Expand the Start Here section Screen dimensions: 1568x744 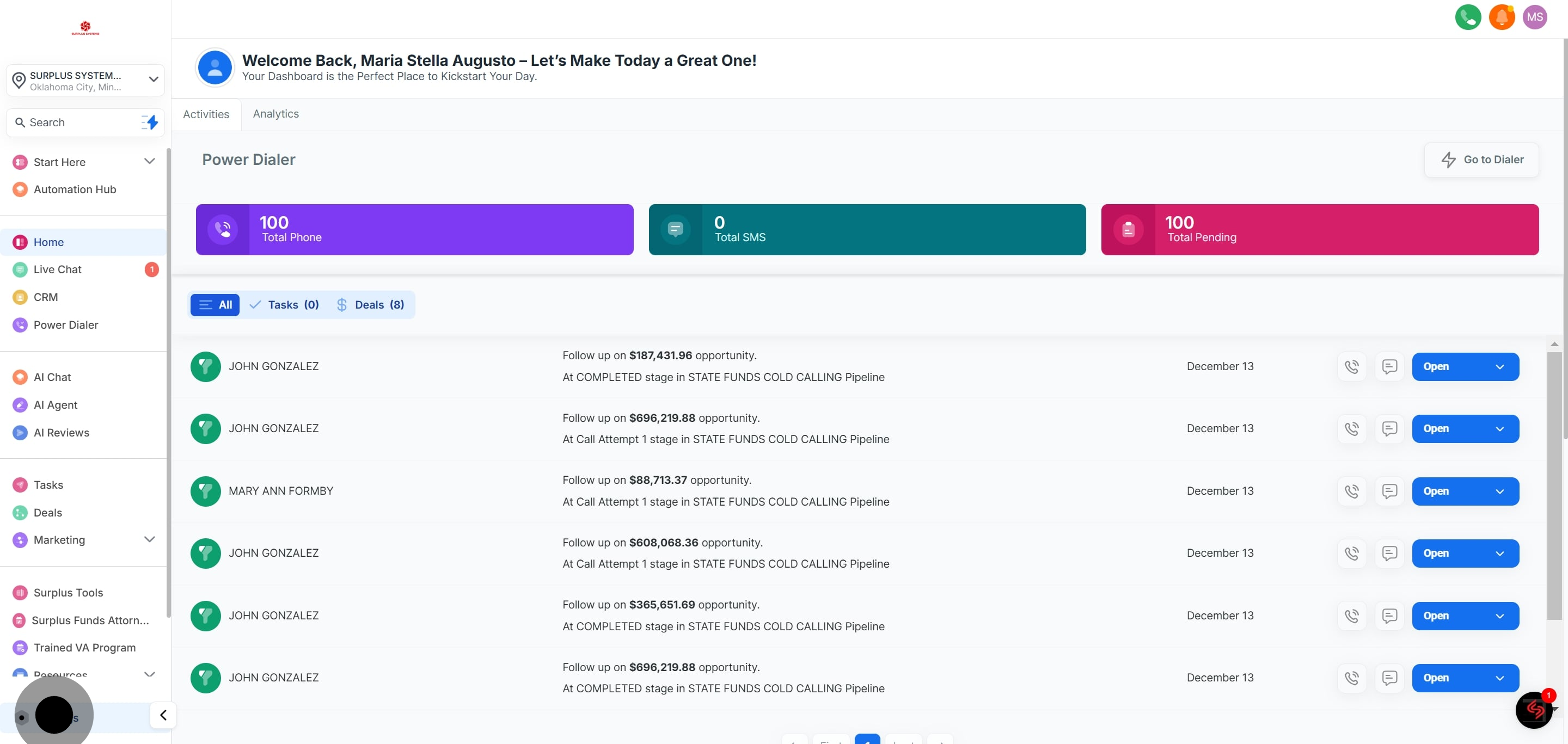pos(149,161)
